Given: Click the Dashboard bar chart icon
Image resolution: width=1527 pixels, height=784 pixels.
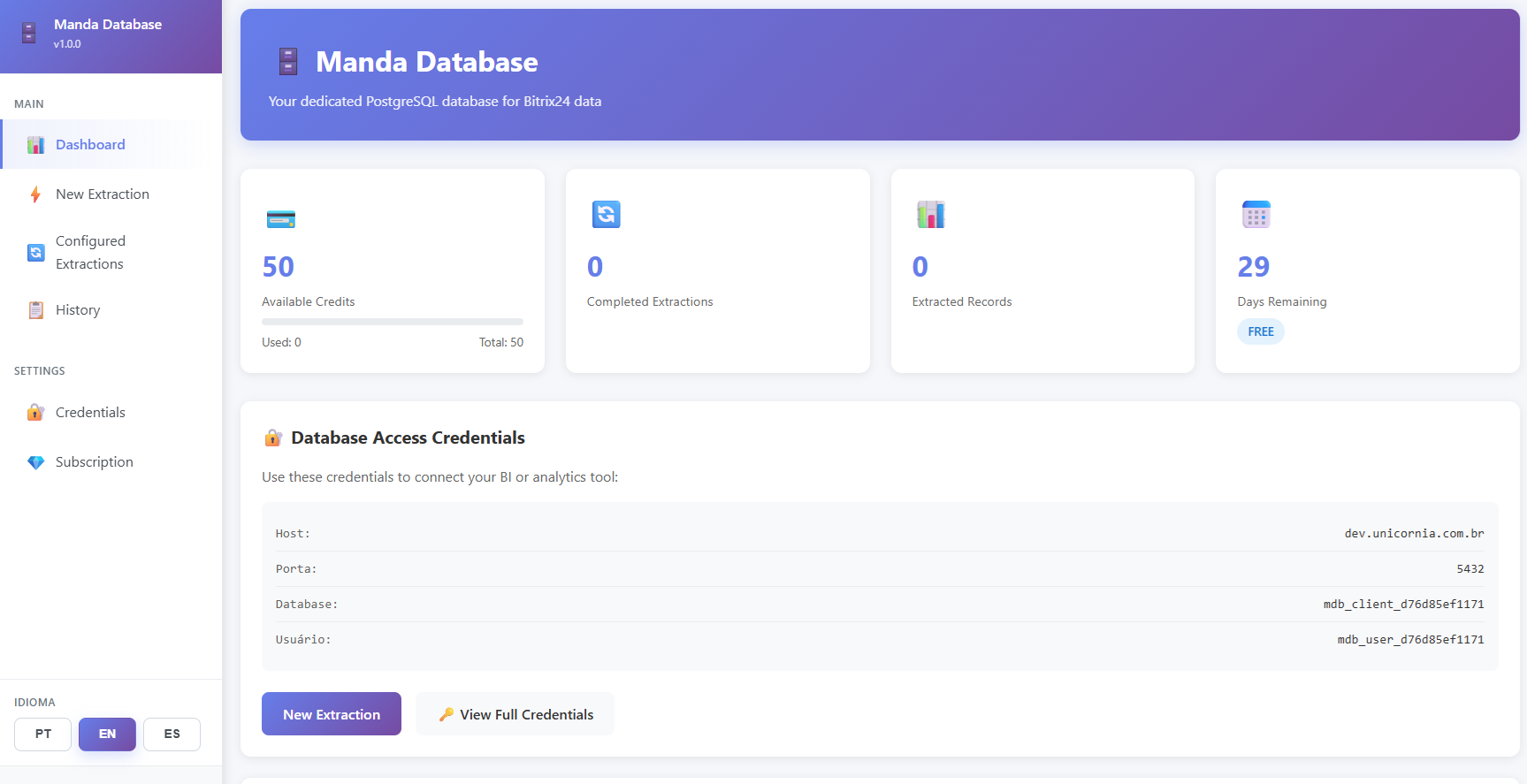Looking at the screenshot, I should tap(35, 145).
